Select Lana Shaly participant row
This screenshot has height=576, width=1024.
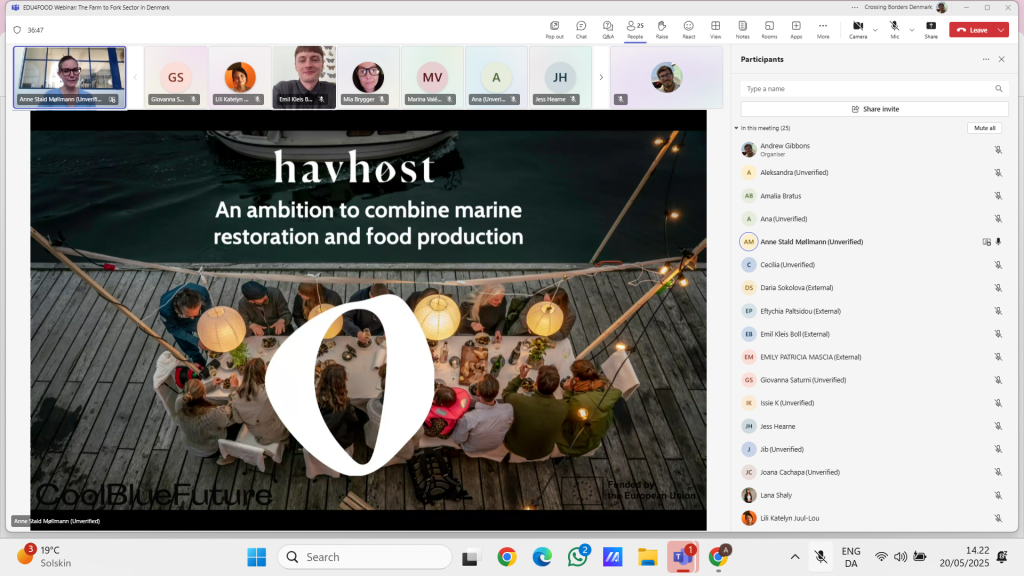tap(872, 495)
